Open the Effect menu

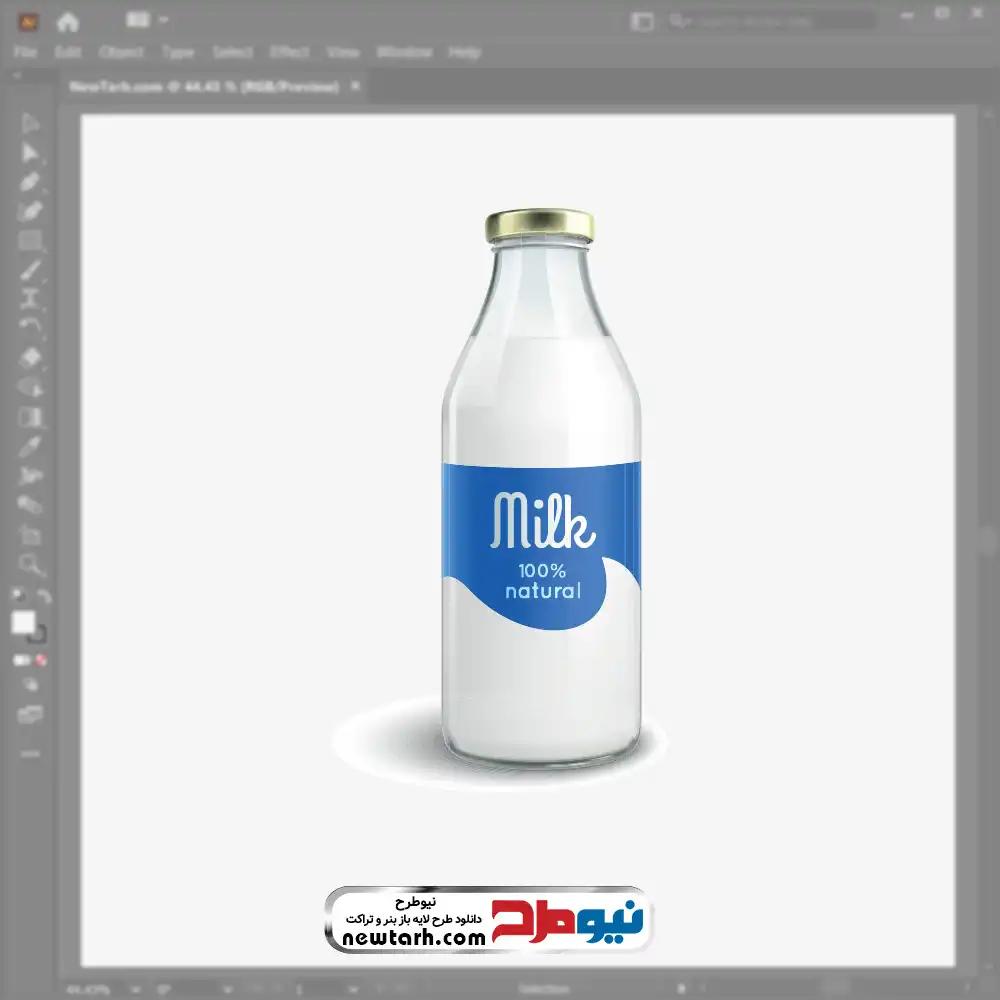tap(290, 52)
